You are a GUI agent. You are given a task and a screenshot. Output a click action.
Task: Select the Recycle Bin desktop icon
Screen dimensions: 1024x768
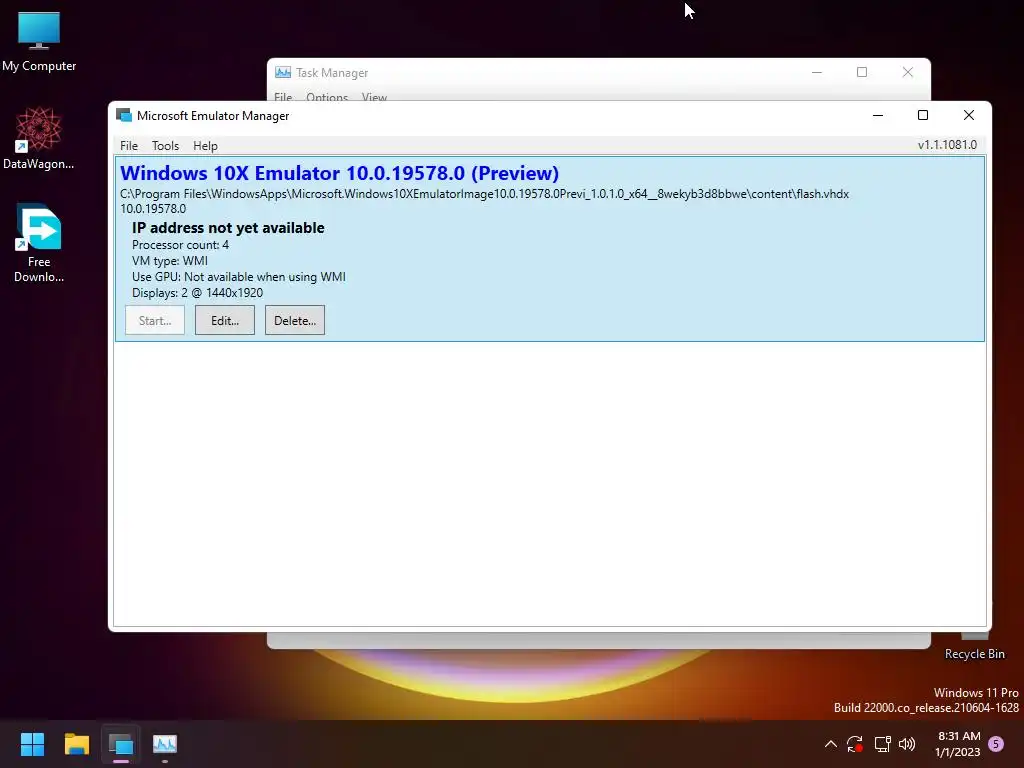[974, 645]
